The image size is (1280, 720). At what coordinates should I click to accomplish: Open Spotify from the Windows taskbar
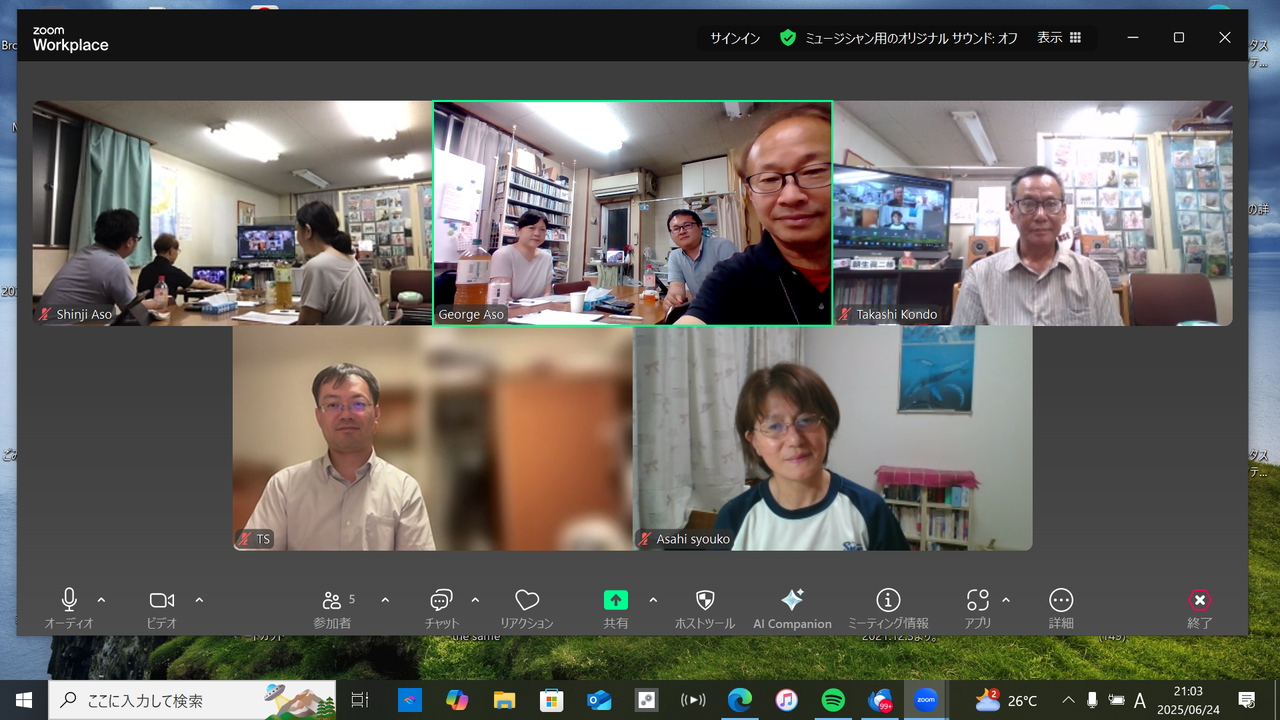click(x=833, y=700)
